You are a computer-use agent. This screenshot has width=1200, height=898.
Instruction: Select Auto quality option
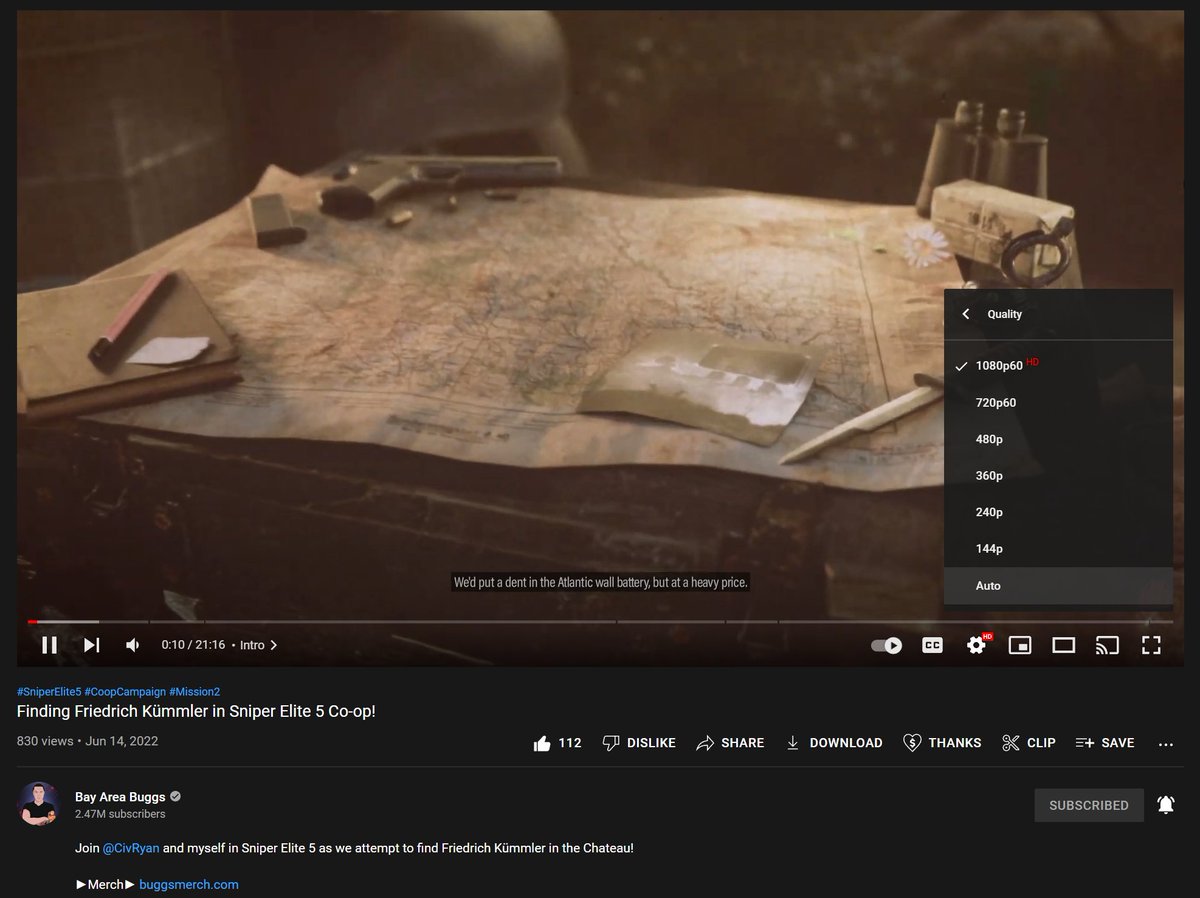pos(1058,586)
